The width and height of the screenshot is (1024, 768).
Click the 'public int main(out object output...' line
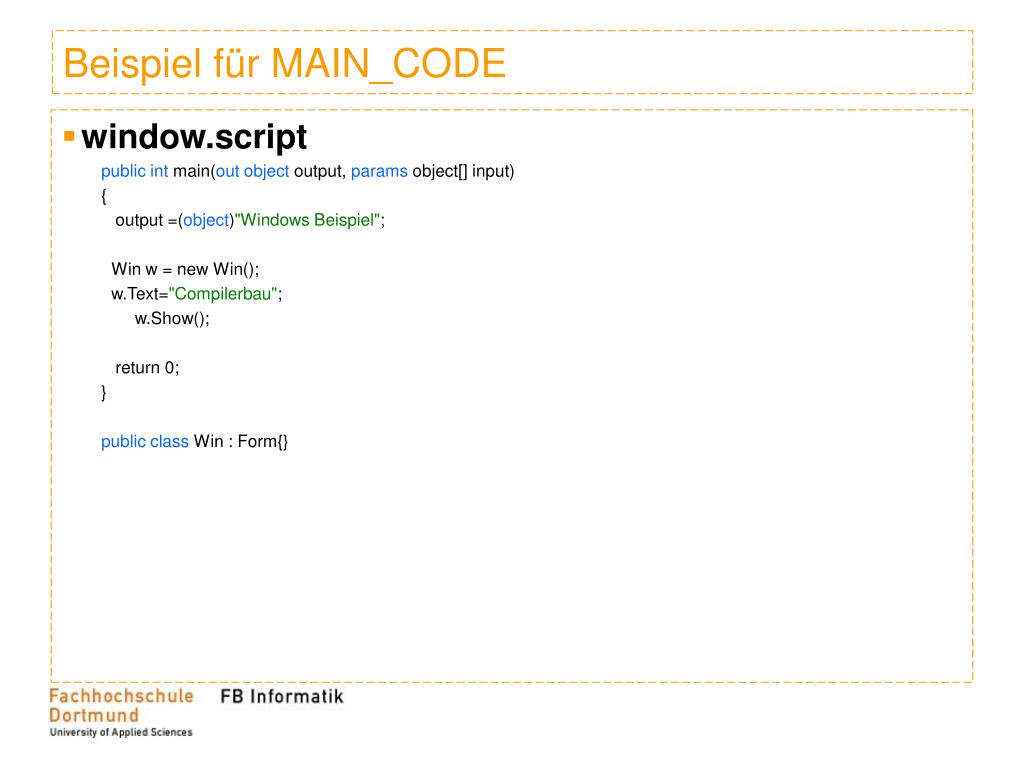308,172
